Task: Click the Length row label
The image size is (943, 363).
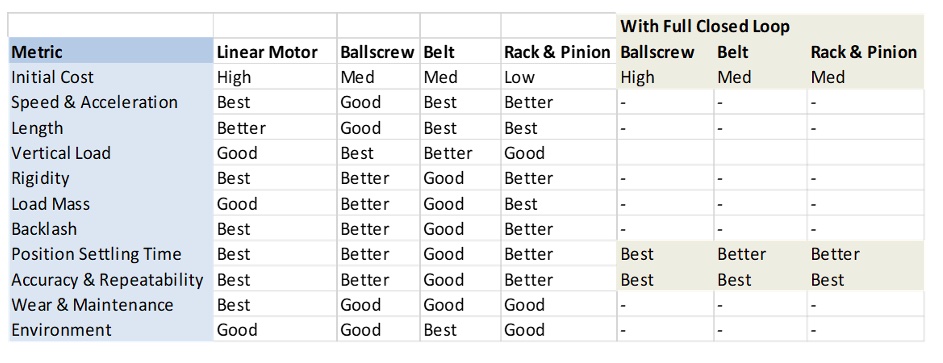Action: (37, 128)
